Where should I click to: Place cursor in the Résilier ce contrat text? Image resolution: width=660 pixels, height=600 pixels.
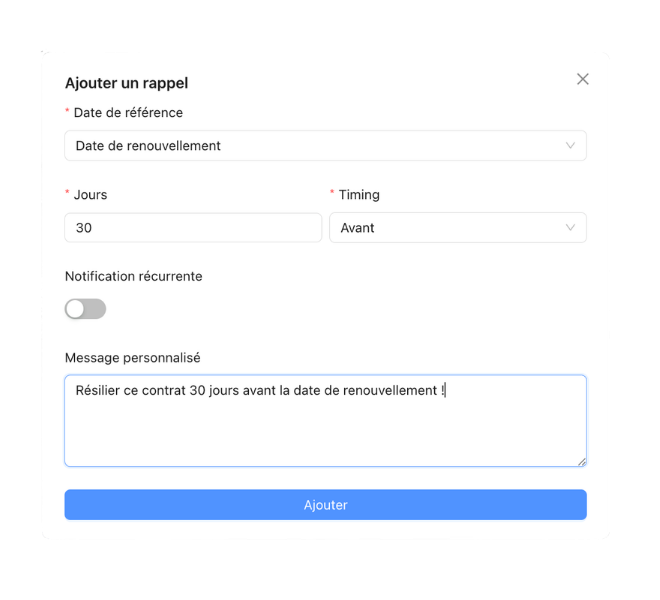tap(260, 390)
